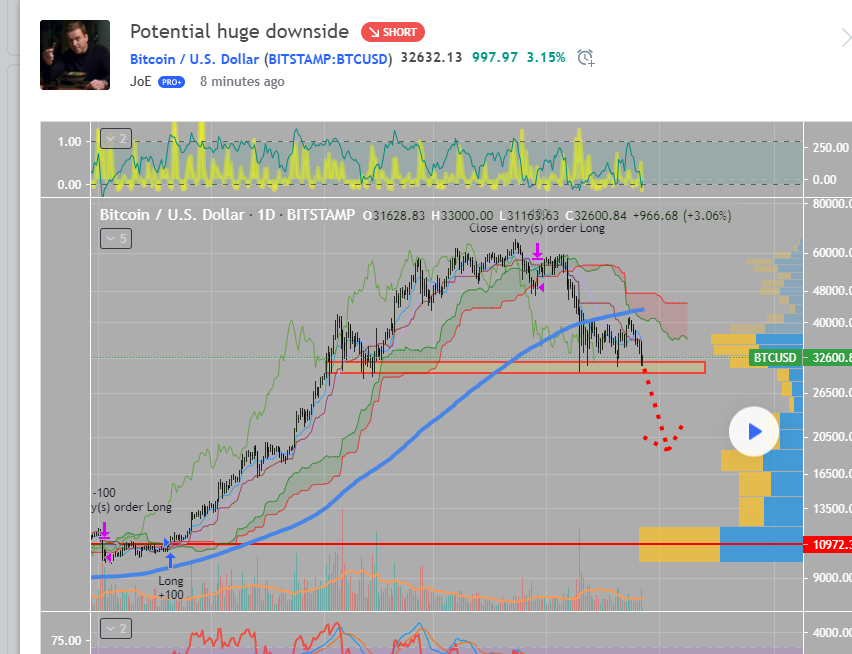The image size is (852, 654).
Task: Open the Bitcoin / U.S. Dollar symbol link
Action: [261, 58]
